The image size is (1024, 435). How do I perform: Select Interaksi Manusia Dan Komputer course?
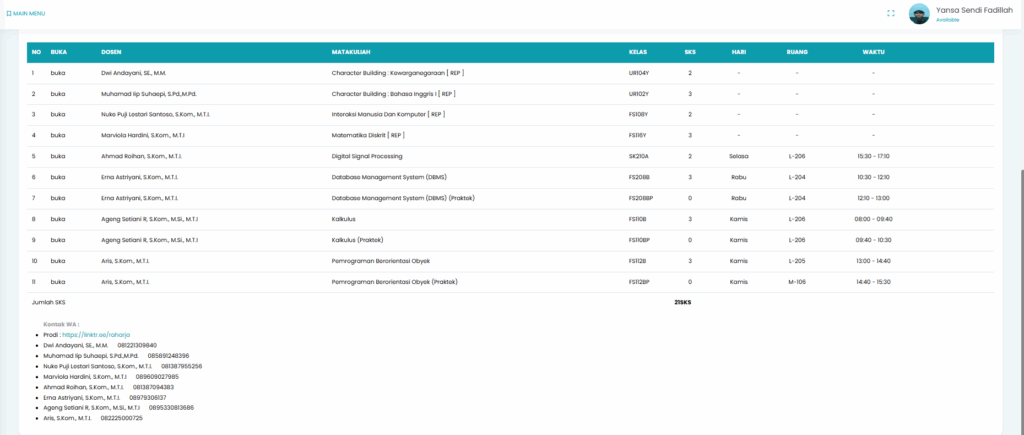coord(387,114)
